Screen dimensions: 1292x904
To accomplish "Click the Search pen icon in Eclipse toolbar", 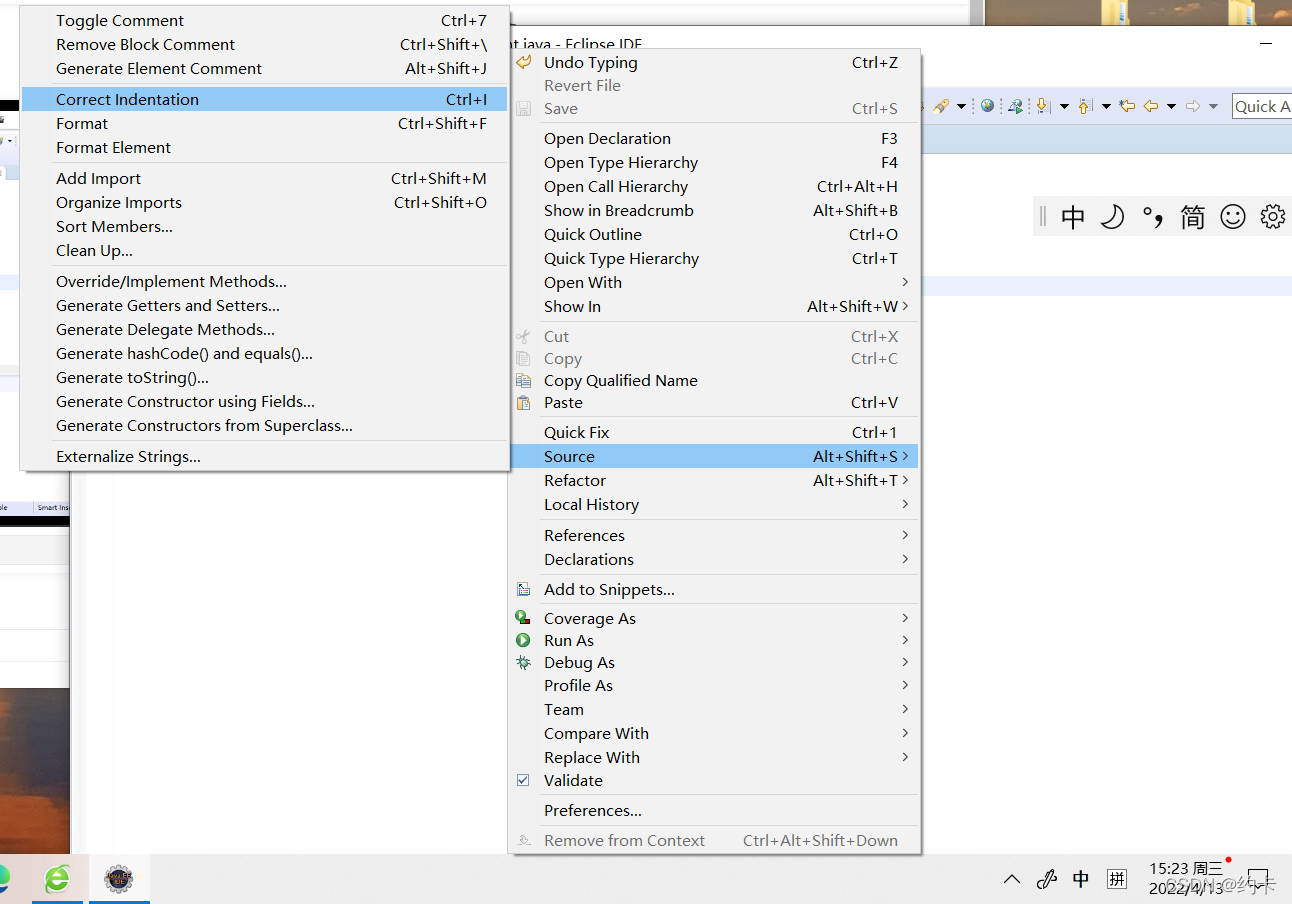I will click(x=941, y=106).
